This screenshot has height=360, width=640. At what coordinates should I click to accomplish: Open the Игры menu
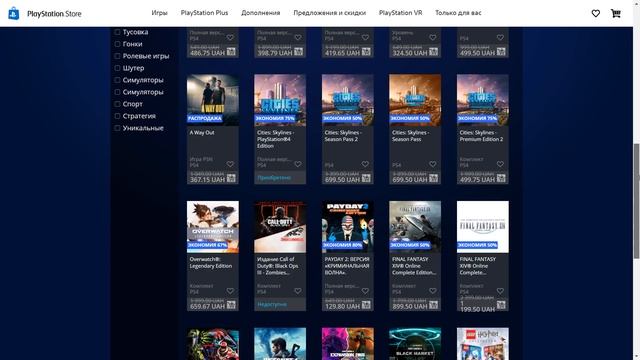[x=159, y=13]
